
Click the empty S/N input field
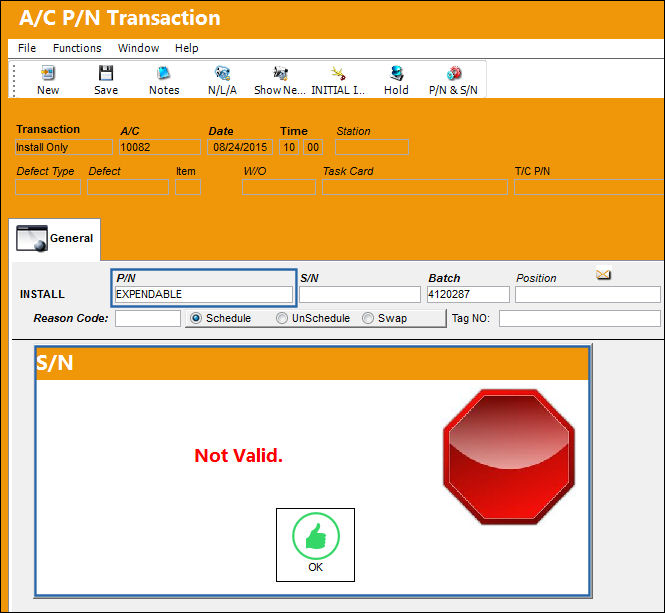pyautogui.click(x=360, y=294)
